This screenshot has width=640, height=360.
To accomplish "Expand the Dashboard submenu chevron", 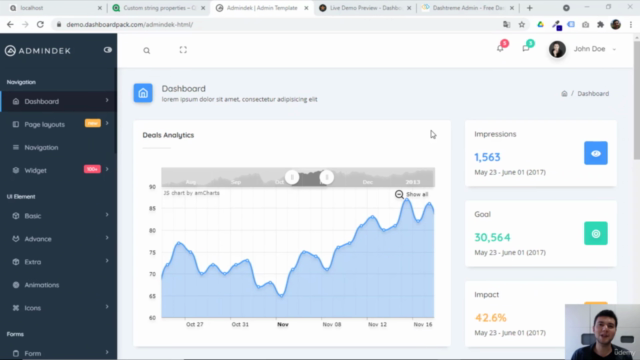I will click(107, 100).
